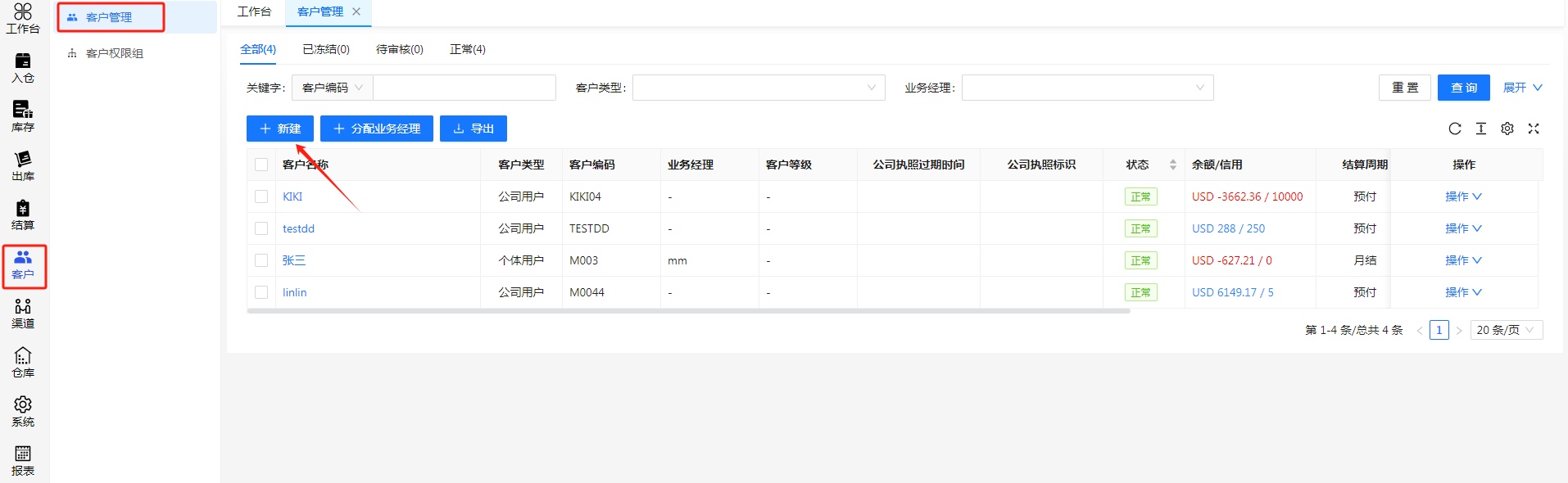Open the 渠道 channel sidebar icon

tap(23, 313)
